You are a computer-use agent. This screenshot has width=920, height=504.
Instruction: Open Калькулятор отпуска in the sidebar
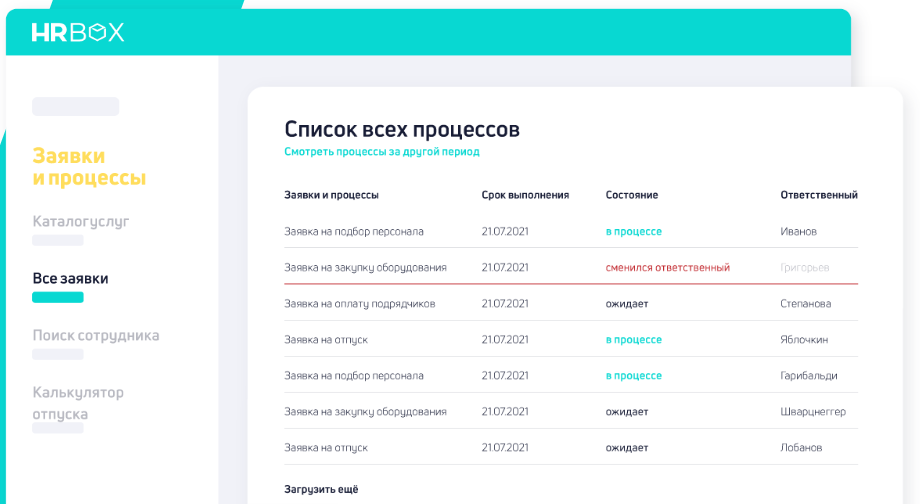click(x=77, y=402)
